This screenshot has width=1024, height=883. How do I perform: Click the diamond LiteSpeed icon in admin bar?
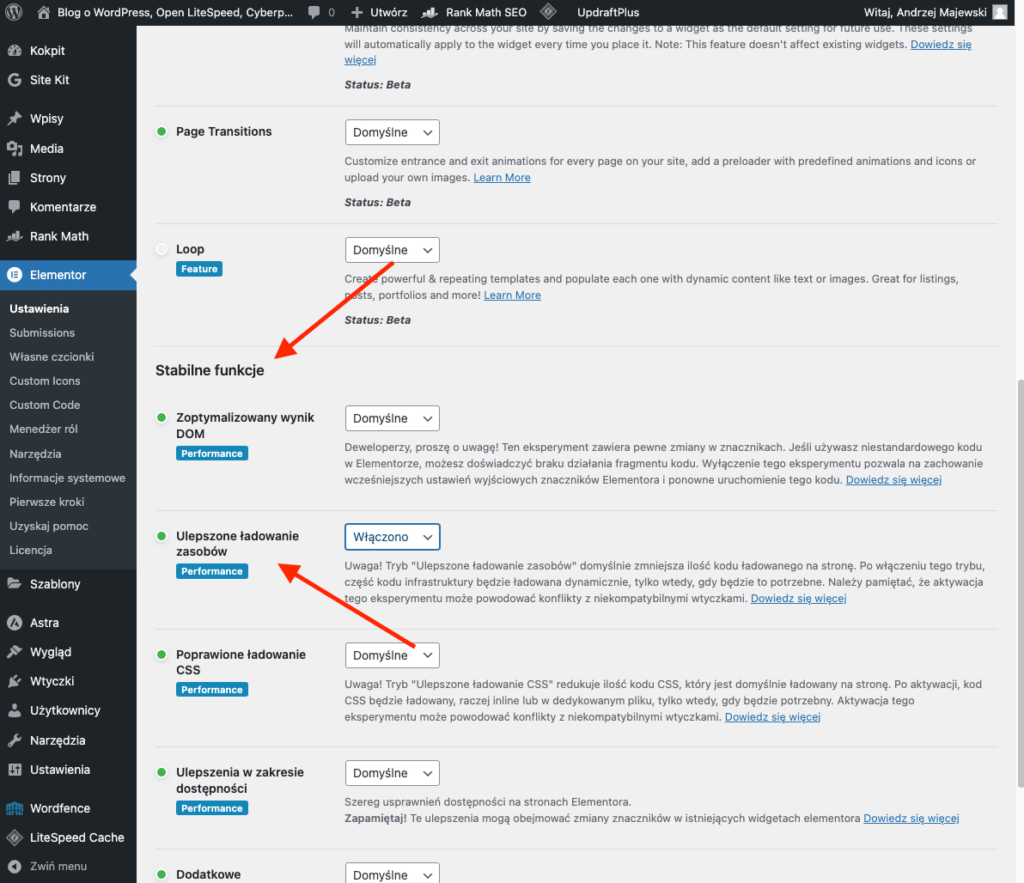[549, 12]
